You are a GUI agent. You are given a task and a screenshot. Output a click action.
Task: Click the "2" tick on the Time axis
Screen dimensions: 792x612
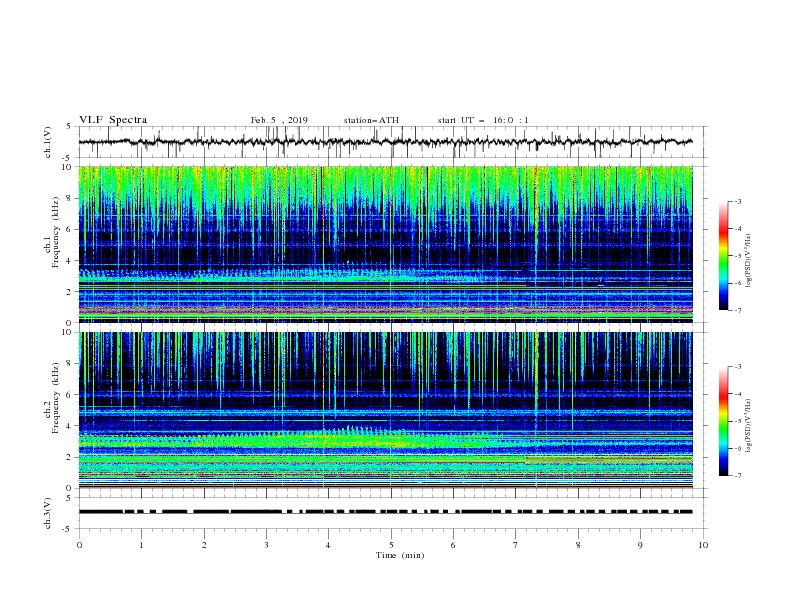(x=204, y=545)
